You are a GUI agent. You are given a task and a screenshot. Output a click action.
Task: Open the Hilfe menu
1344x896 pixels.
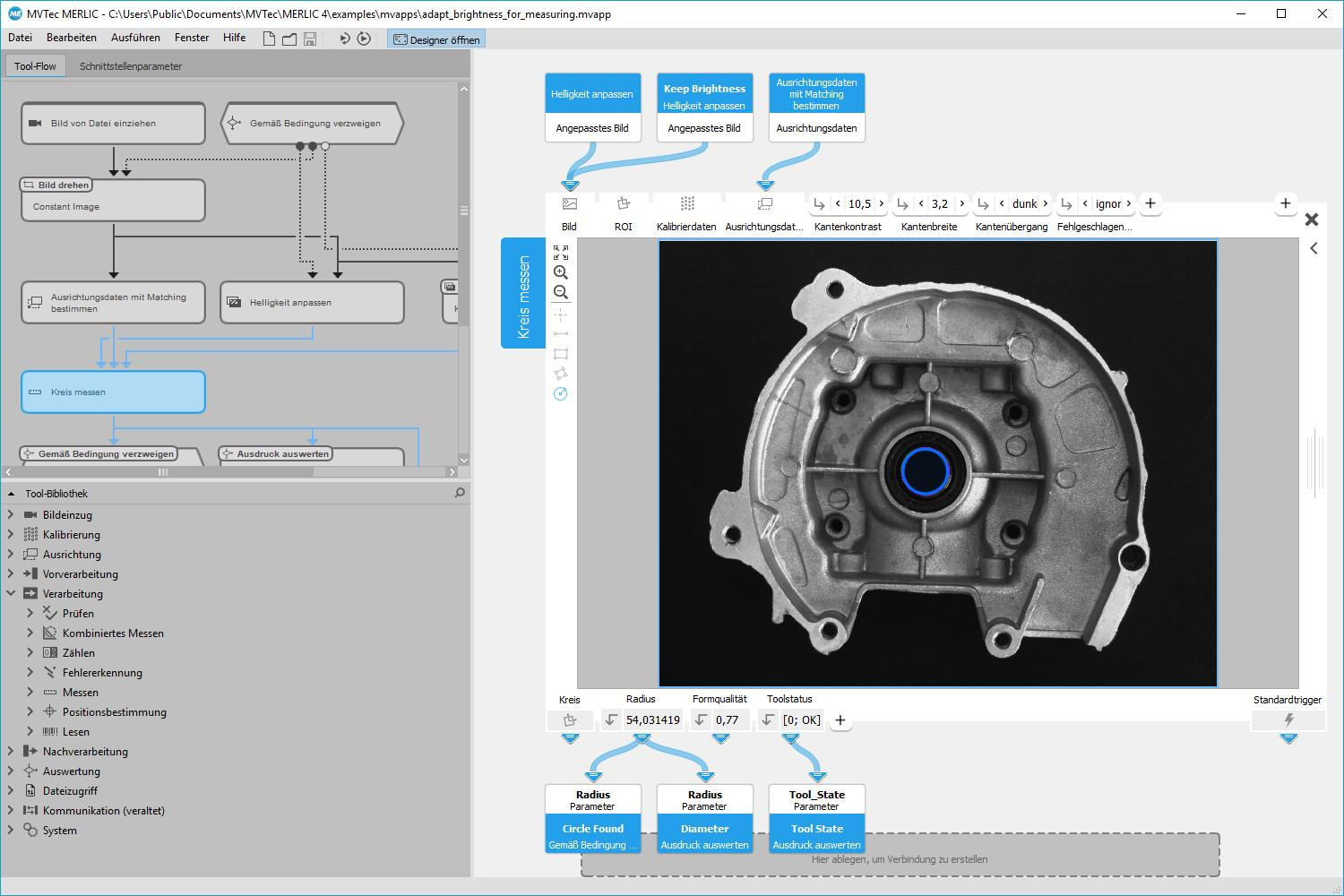tap(235, 38)
